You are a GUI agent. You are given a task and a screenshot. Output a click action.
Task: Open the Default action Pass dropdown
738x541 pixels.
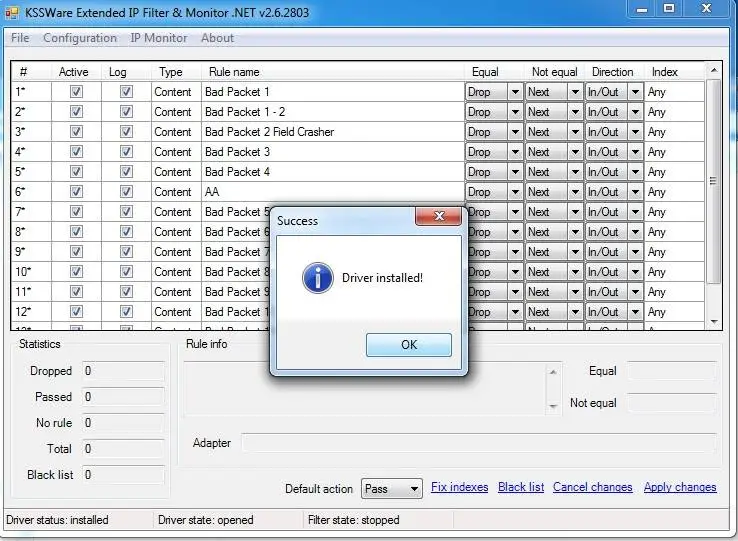point(392,489)
